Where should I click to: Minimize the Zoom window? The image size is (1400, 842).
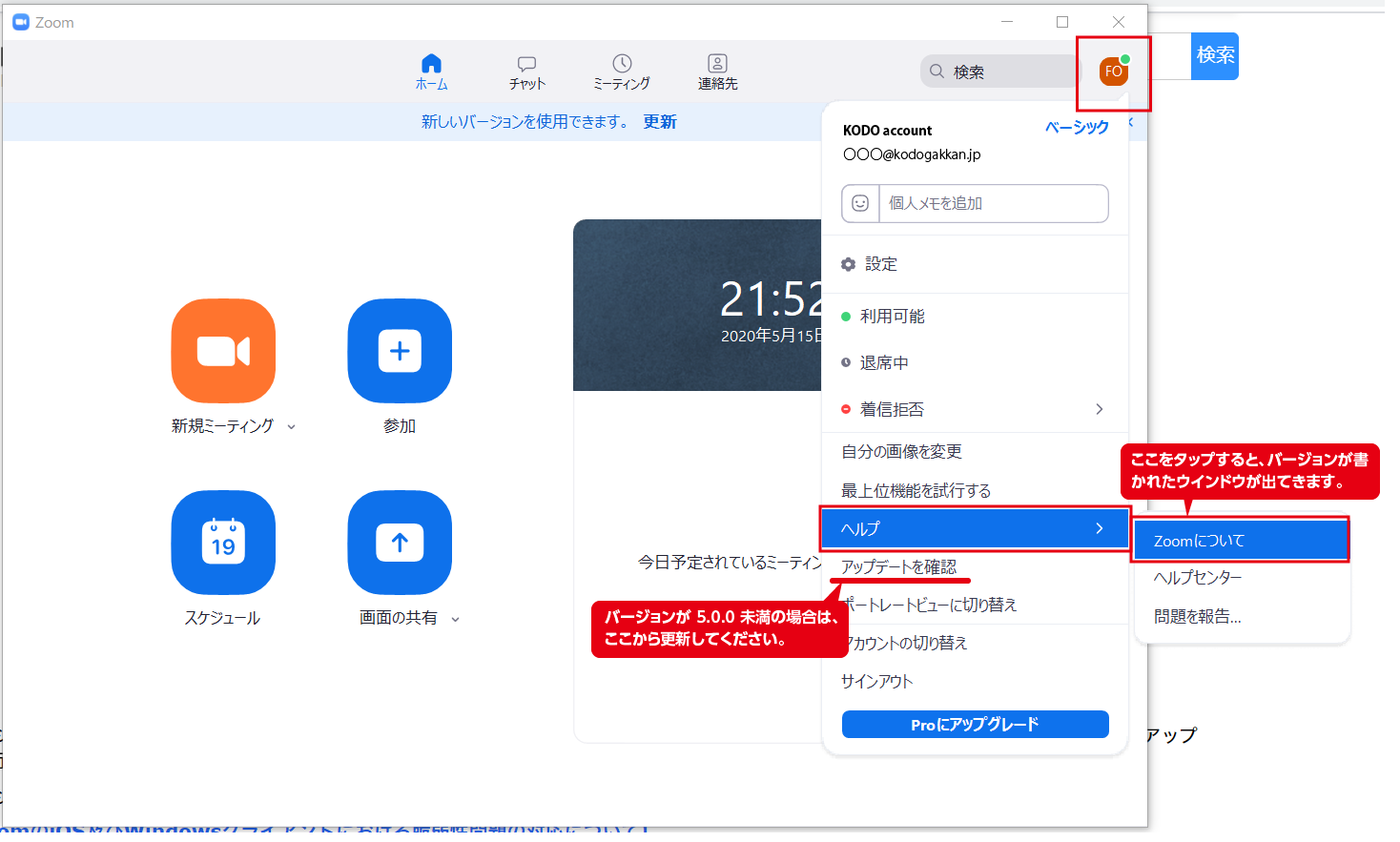(1007, 22)
